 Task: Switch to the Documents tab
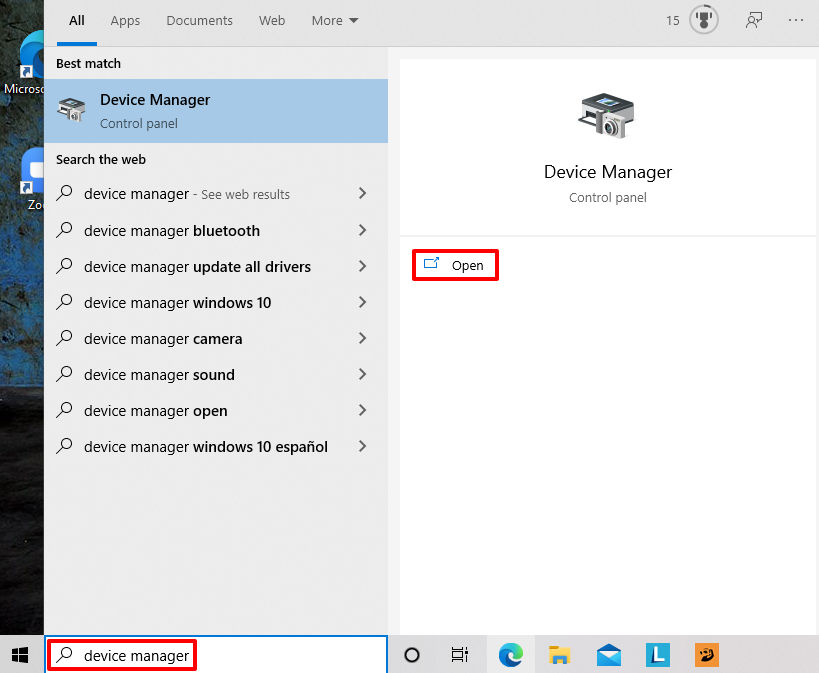pos(199,20)
